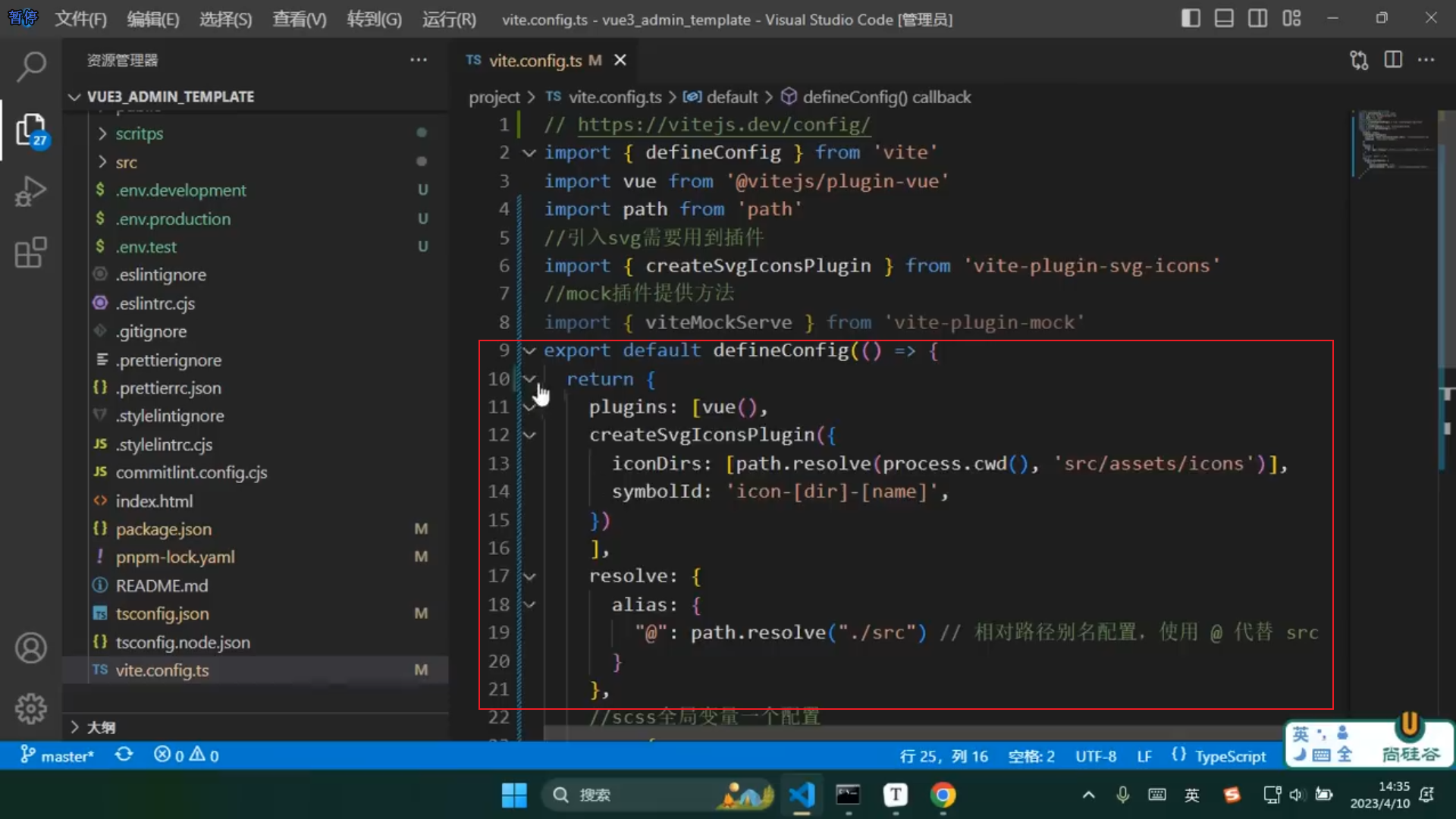Open the 编辑(E) menu

click(153, 19)
